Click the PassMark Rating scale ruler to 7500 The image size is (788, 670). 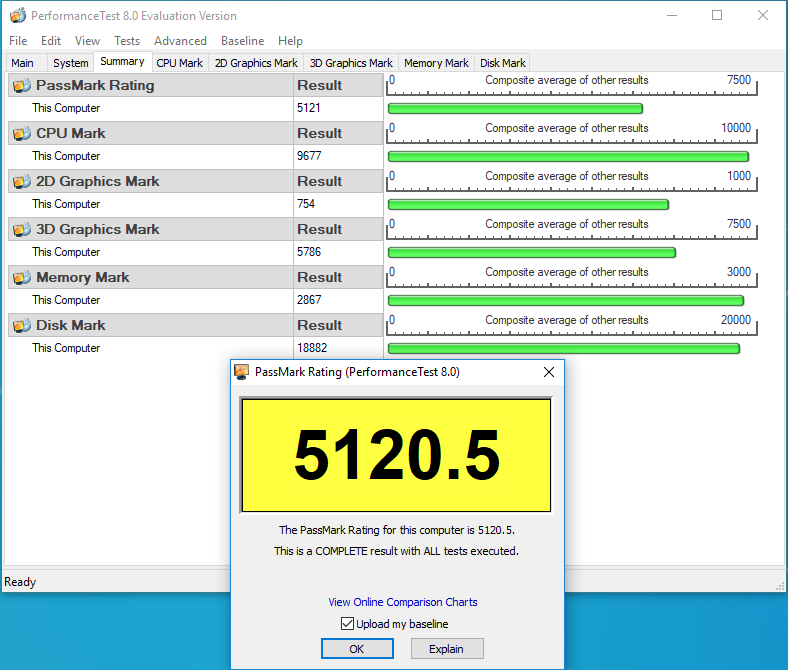[x=572, y=85]
